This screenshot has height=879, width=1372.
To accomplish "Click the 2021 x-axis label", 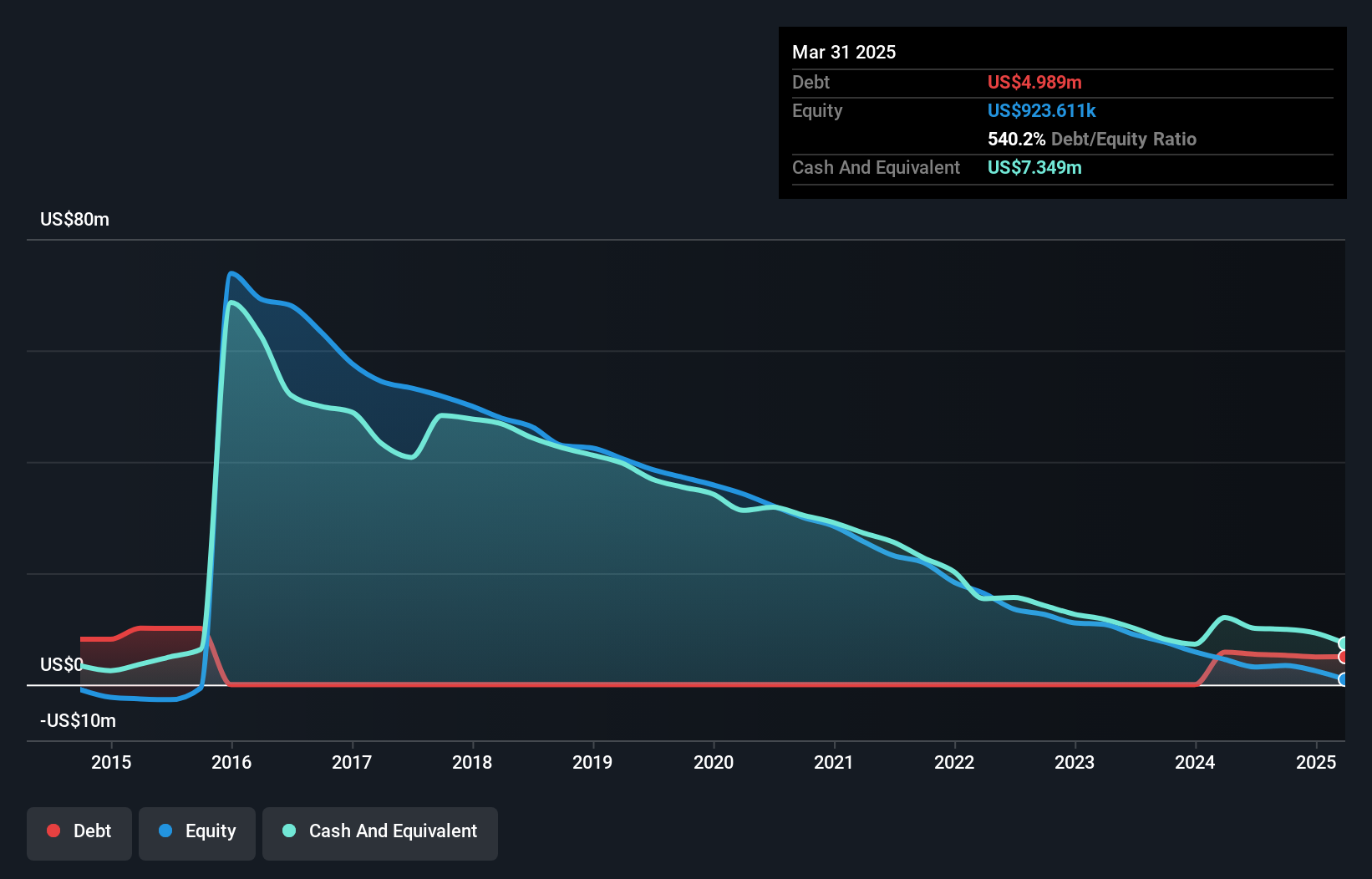I will tap(834, 762).
